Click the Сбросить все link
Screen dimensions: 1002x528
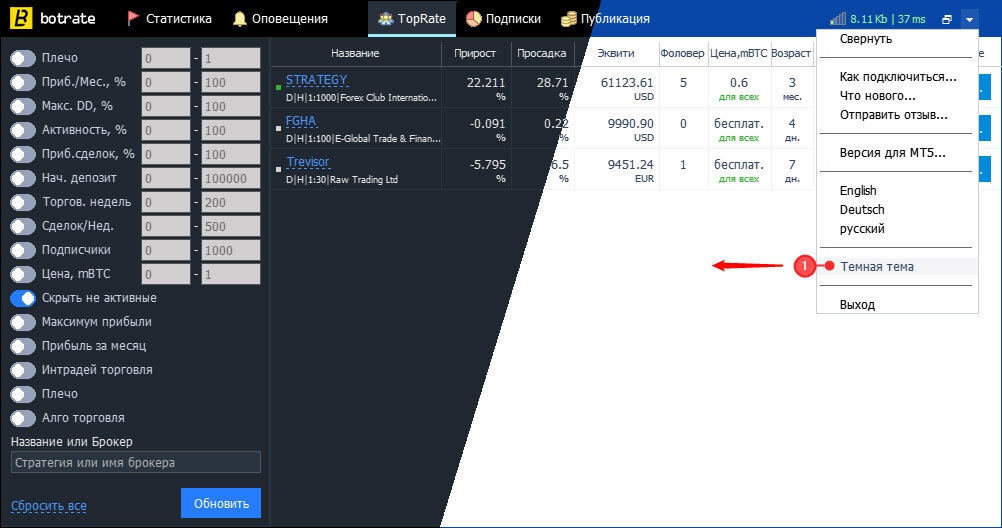49,506
